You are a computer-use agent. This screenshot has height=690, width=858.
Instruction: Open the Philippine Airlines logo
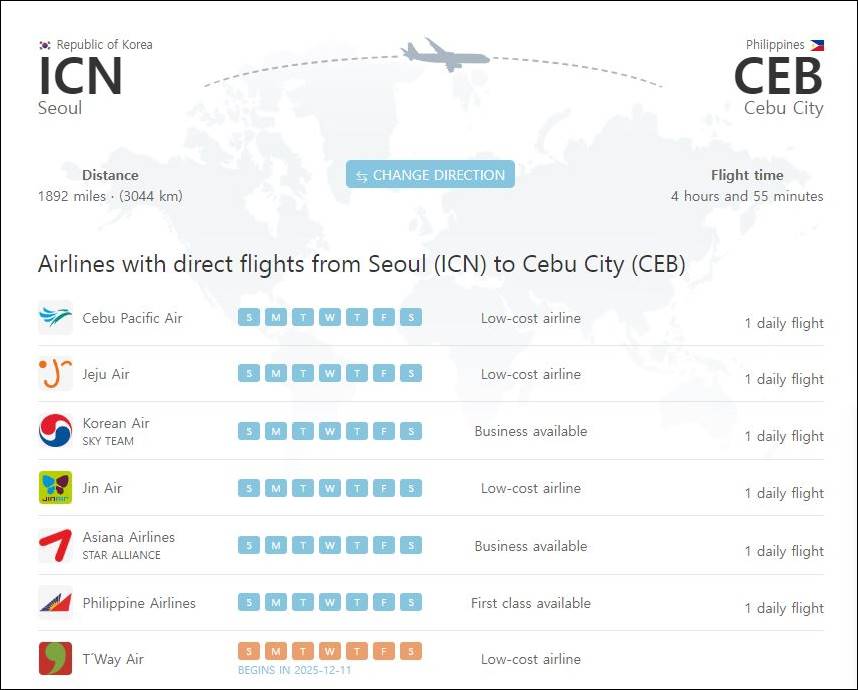click(55, 602)
